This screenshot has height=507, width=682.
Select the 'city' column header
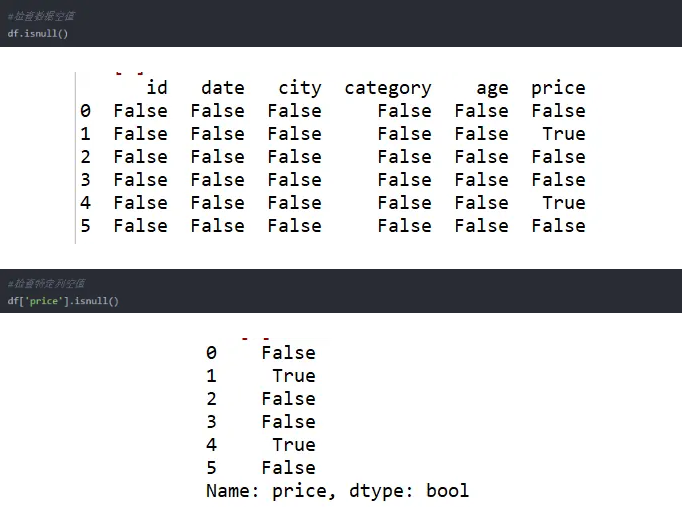(300, 88)
